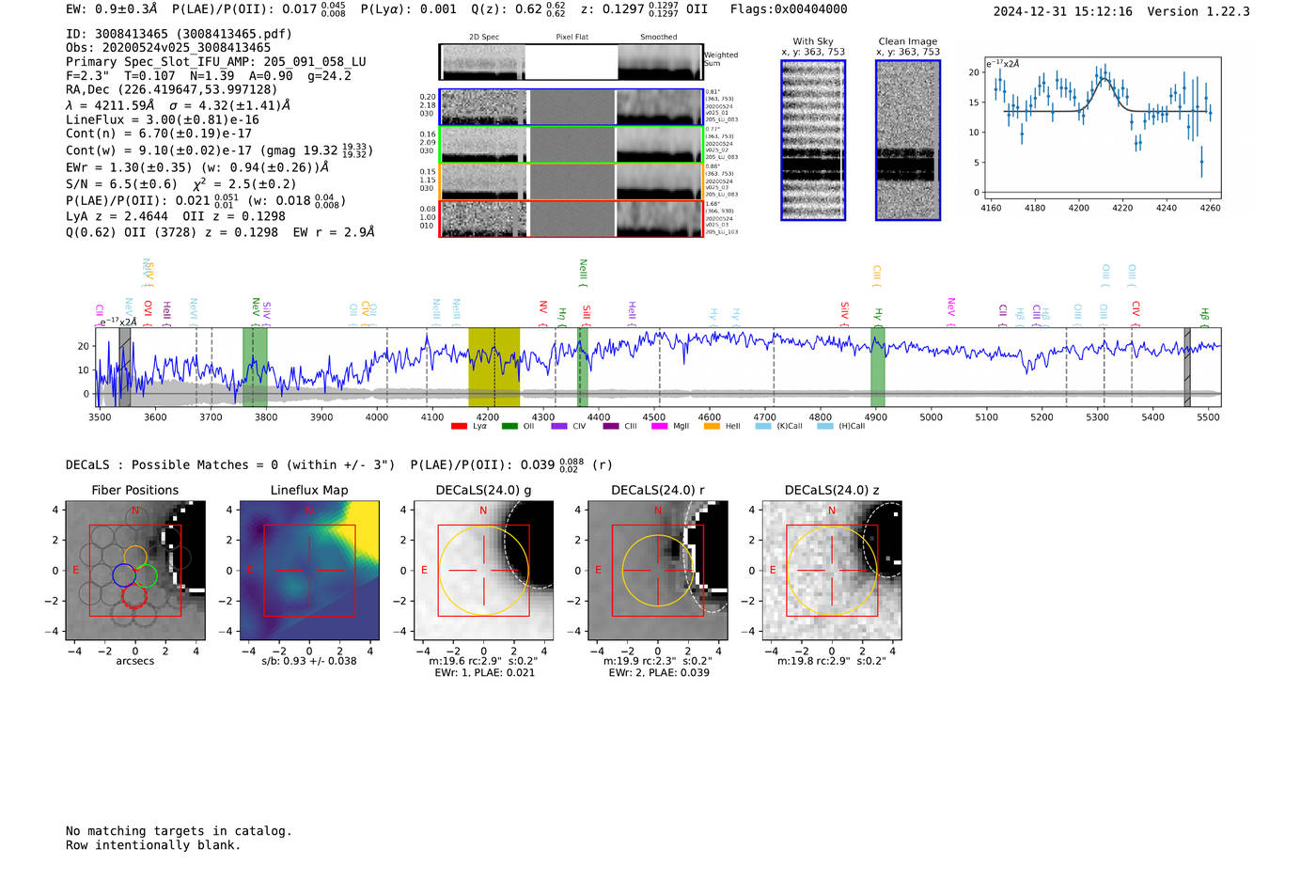Click the green band near 3780 in spectrum
The image size is (1316, 896).
(255, 368)
